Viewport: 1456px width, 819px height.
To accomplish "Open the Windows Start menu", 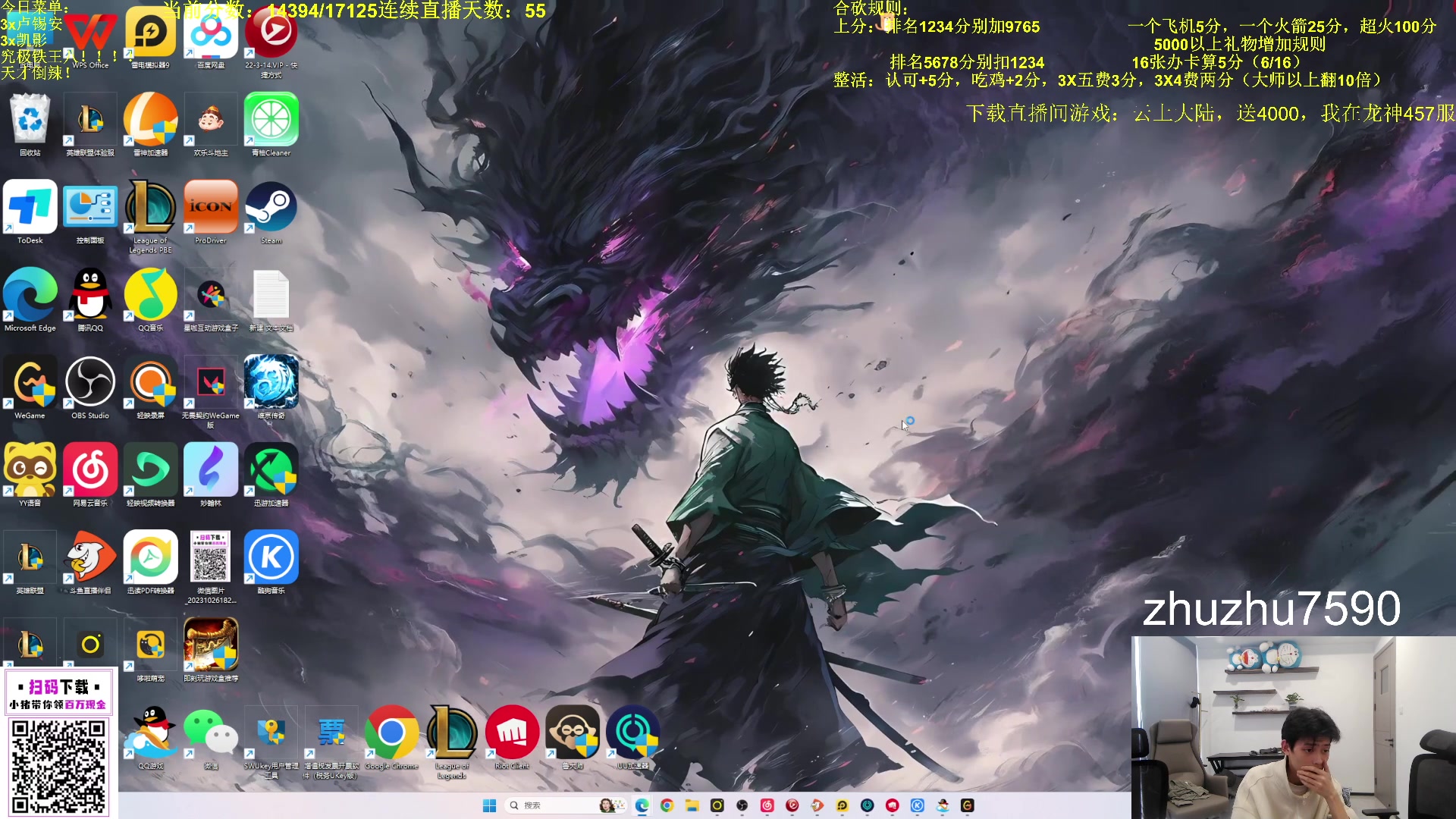I will [x=489, y=805].
